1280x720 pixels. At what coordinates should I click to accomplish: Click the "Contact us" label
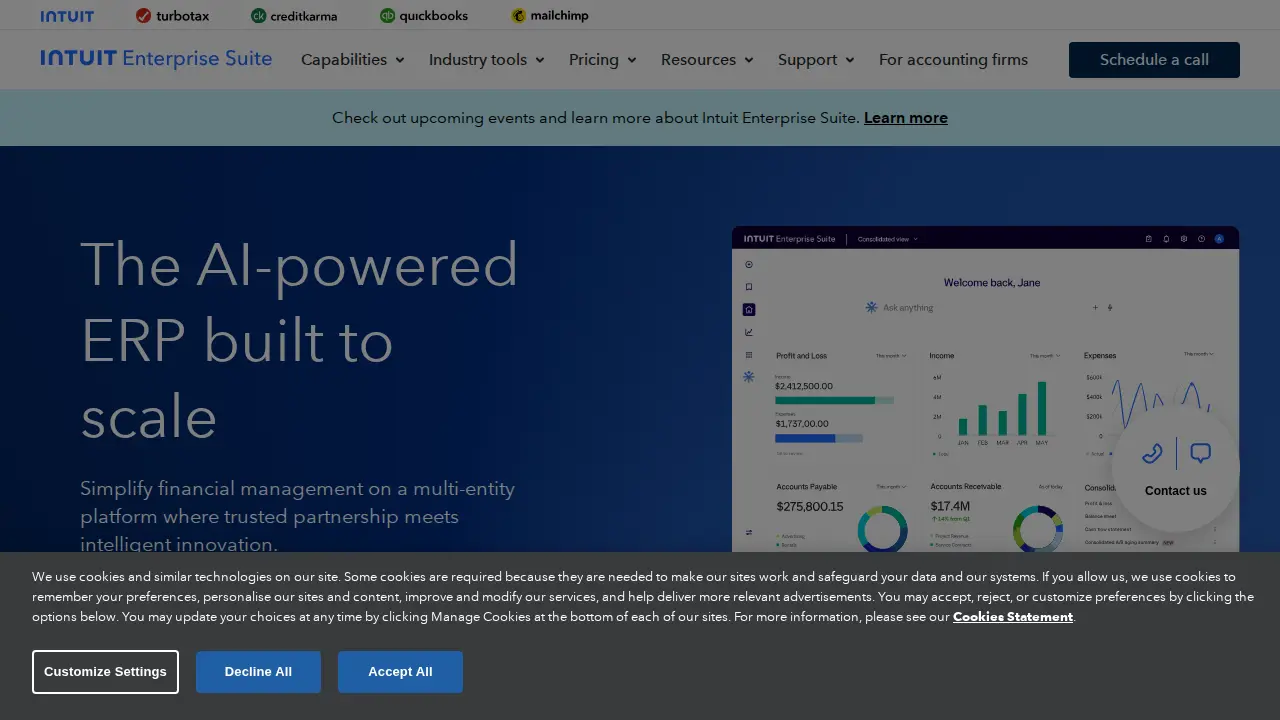pos(1176,491)
